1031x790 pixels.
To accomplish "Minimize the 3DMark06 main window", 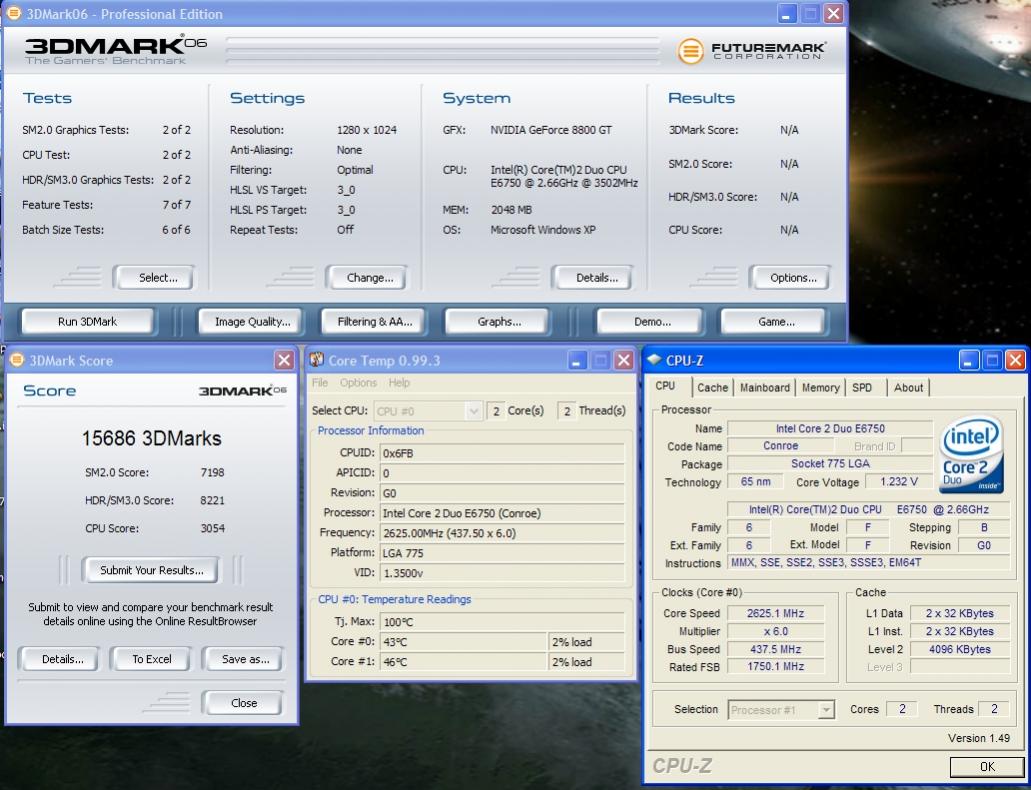I will pyautogui.click(x=787, y=13).
